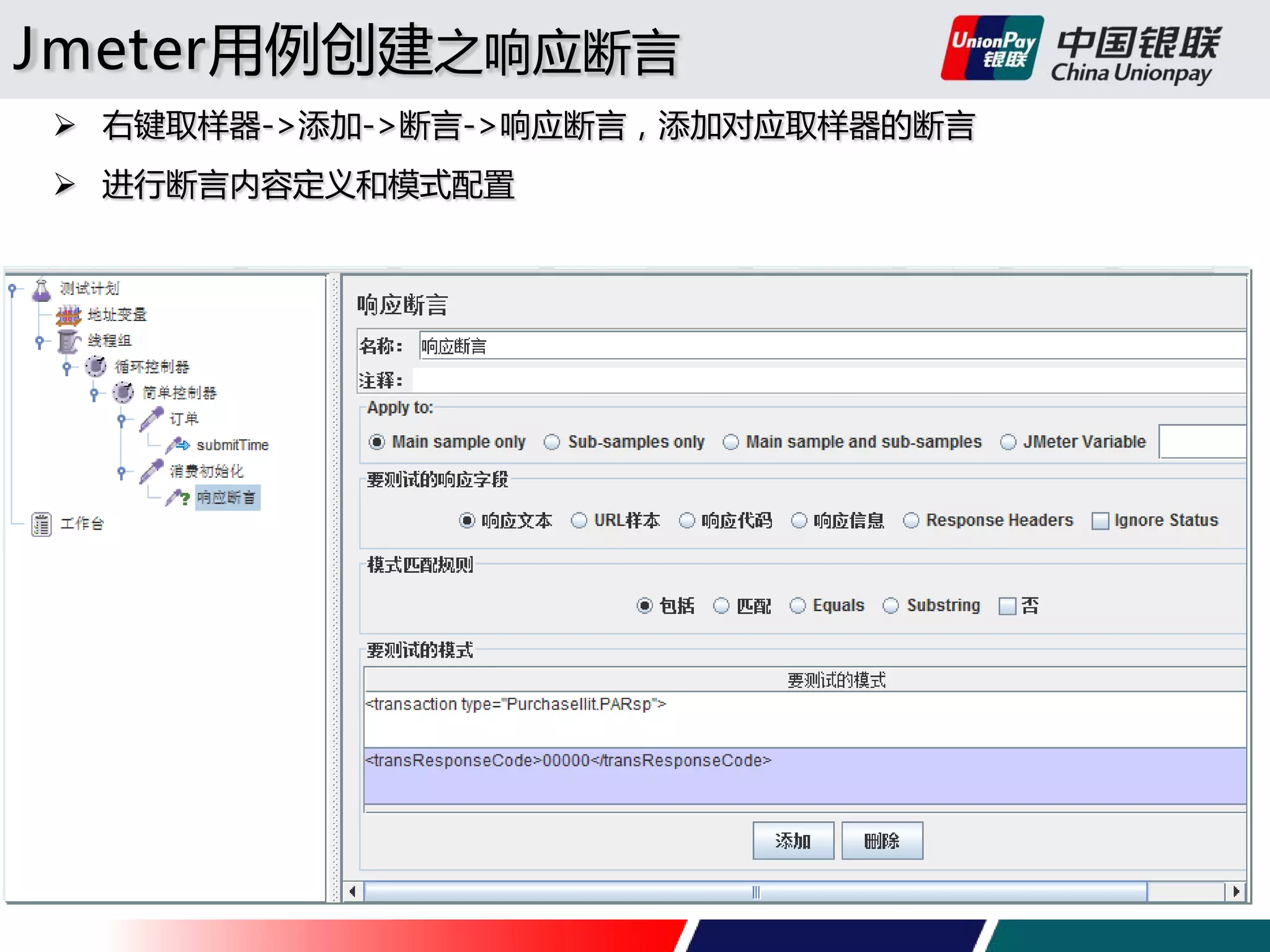Select Substring pattern matching rule
Image resolution: width=1270 pixels, height=952 pixels.
click(x=891, y=606)
